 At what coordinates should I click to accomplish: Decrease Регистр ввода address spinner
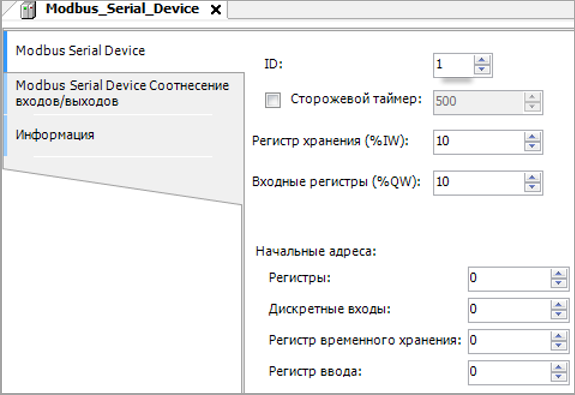[558, 376]
